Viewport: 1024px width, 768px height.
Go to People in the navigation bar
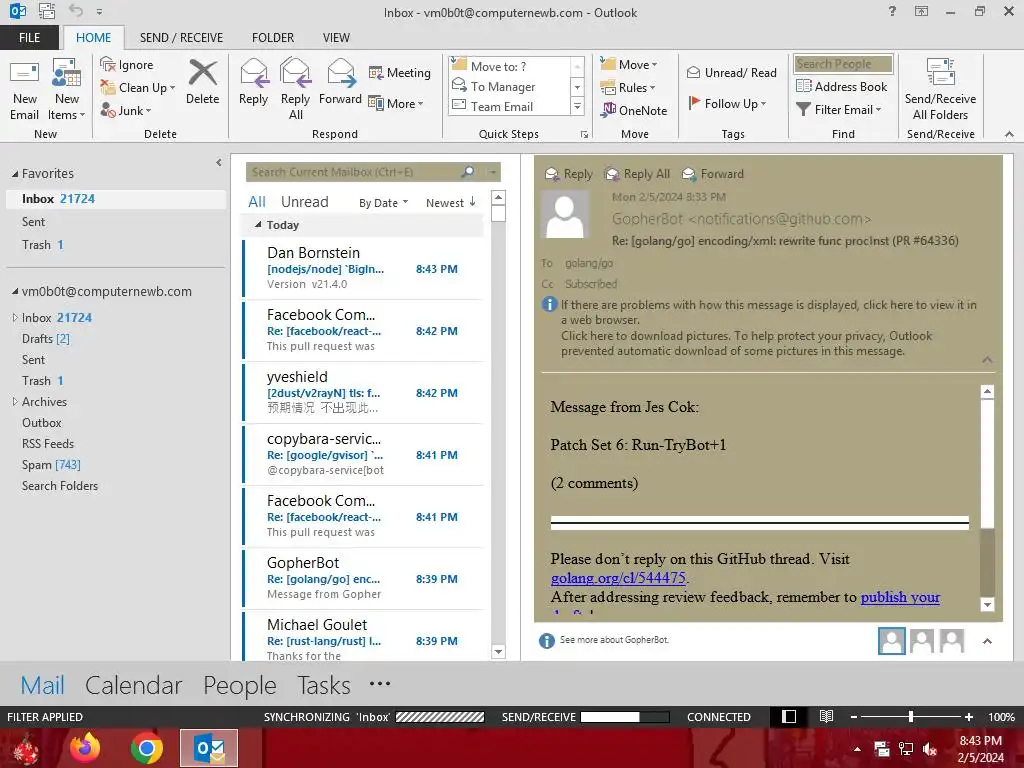pyautogui.click(x=240, y=685)
